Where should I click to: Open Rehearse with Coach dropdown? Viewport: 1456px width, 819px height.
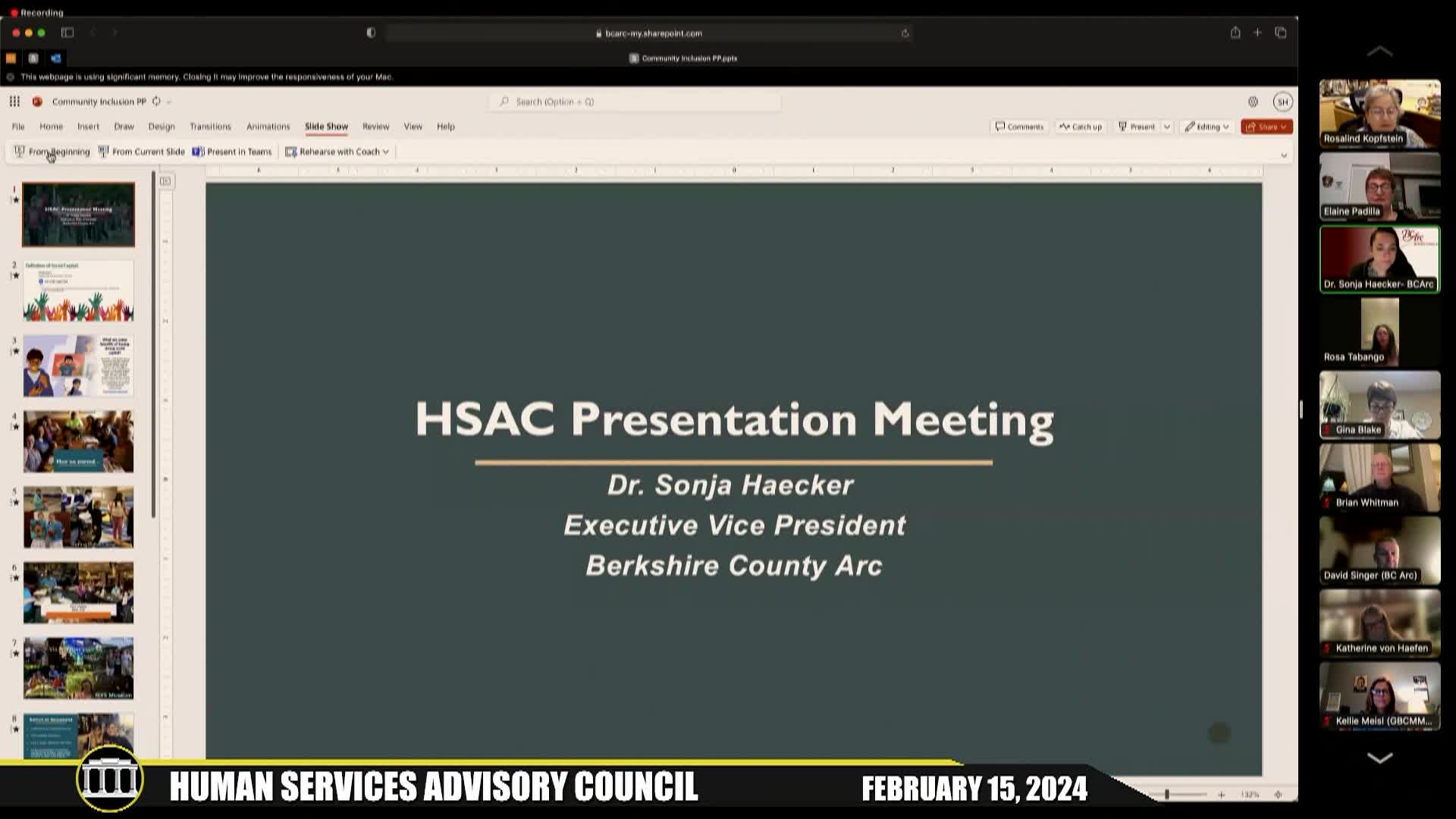pyautogui.click(x=337, y=152)
